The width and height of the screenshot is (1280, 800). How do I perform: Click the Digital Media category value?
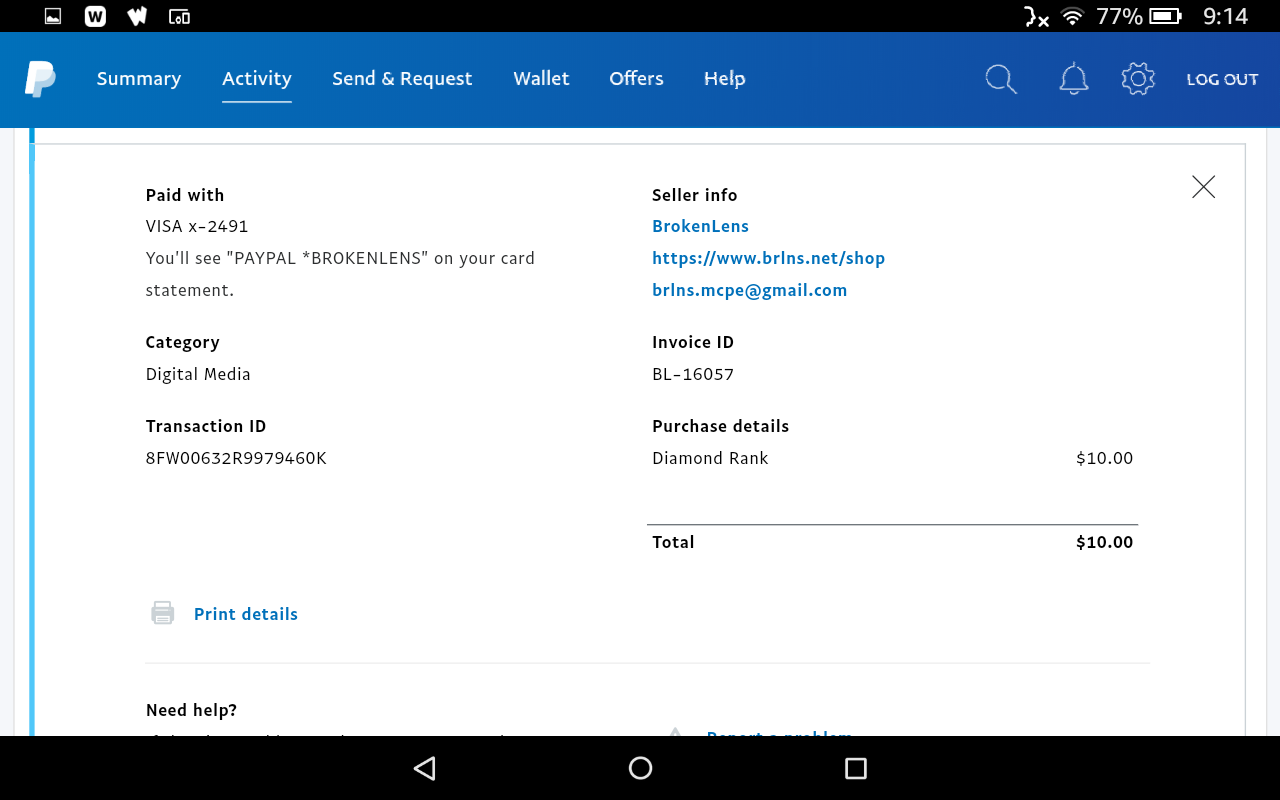point(198,374)
